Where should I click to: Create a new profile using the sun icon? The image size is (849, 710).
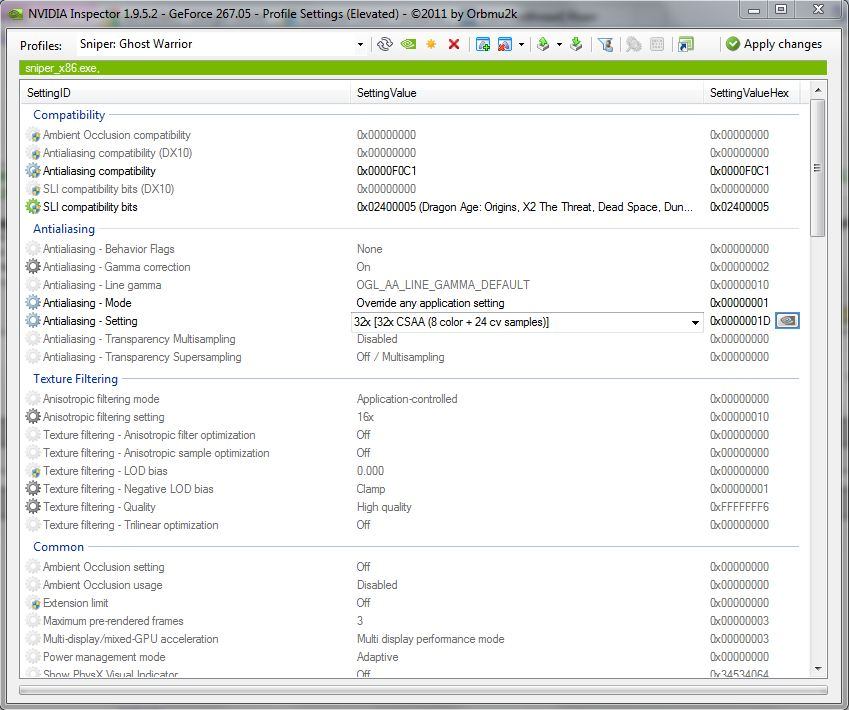[x=431, y=44]
